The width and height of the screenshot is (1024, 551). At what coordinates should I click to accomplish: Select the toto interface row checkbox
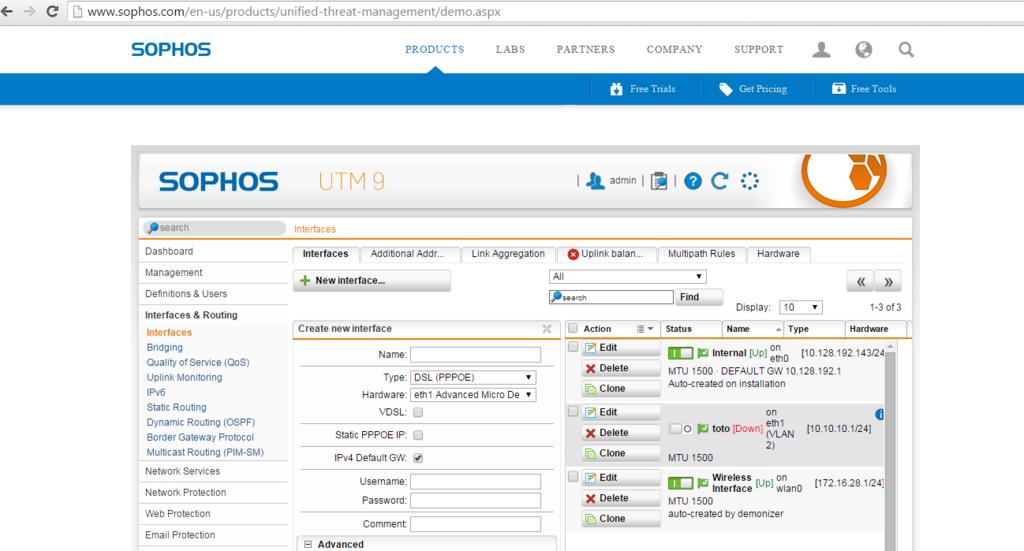pyautogui.click(x=573, y=411)
